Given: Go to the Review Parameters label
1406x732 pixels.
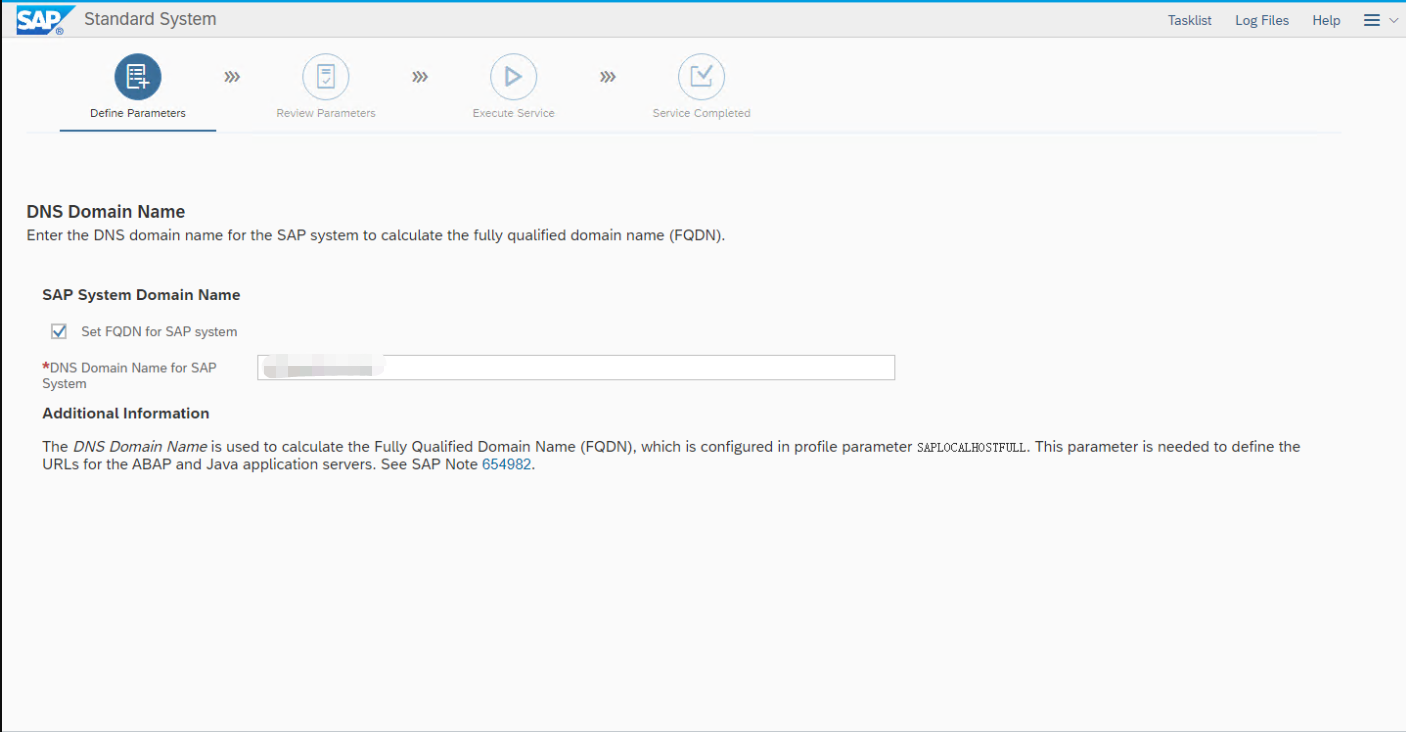Looking at the screenshot, I should click(x=326, y=113).
